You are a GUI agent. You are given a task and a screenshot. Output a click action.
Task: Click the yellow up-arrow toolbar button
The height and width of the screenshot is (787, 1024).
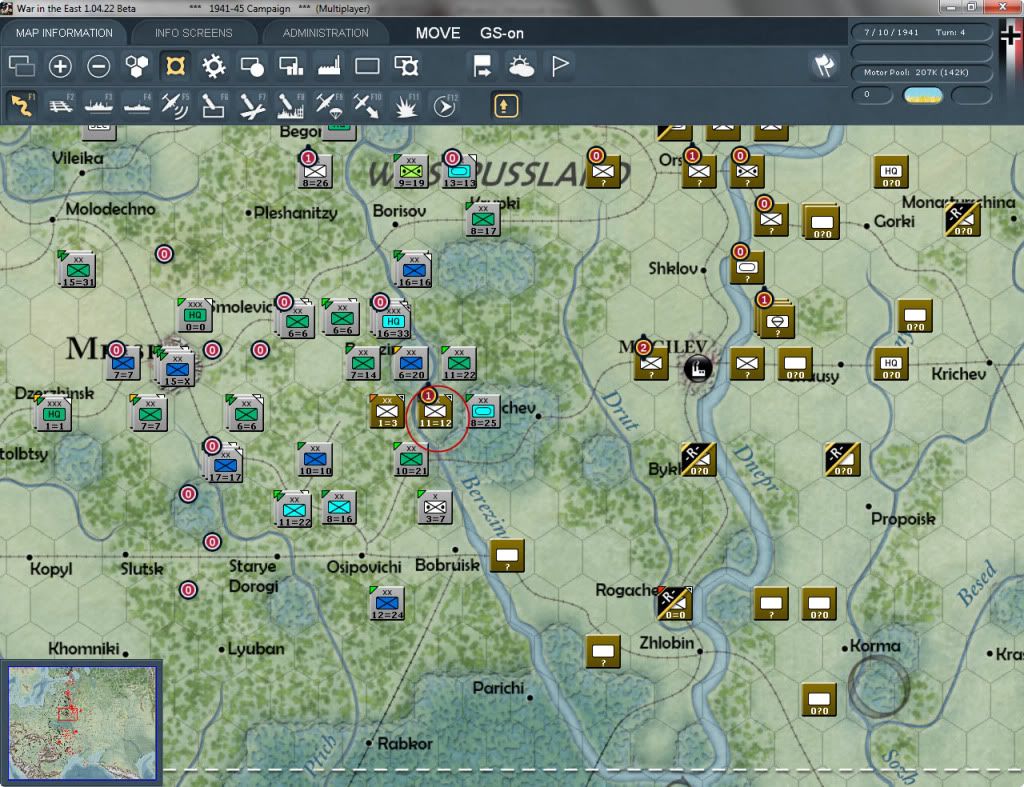[505, 105]
